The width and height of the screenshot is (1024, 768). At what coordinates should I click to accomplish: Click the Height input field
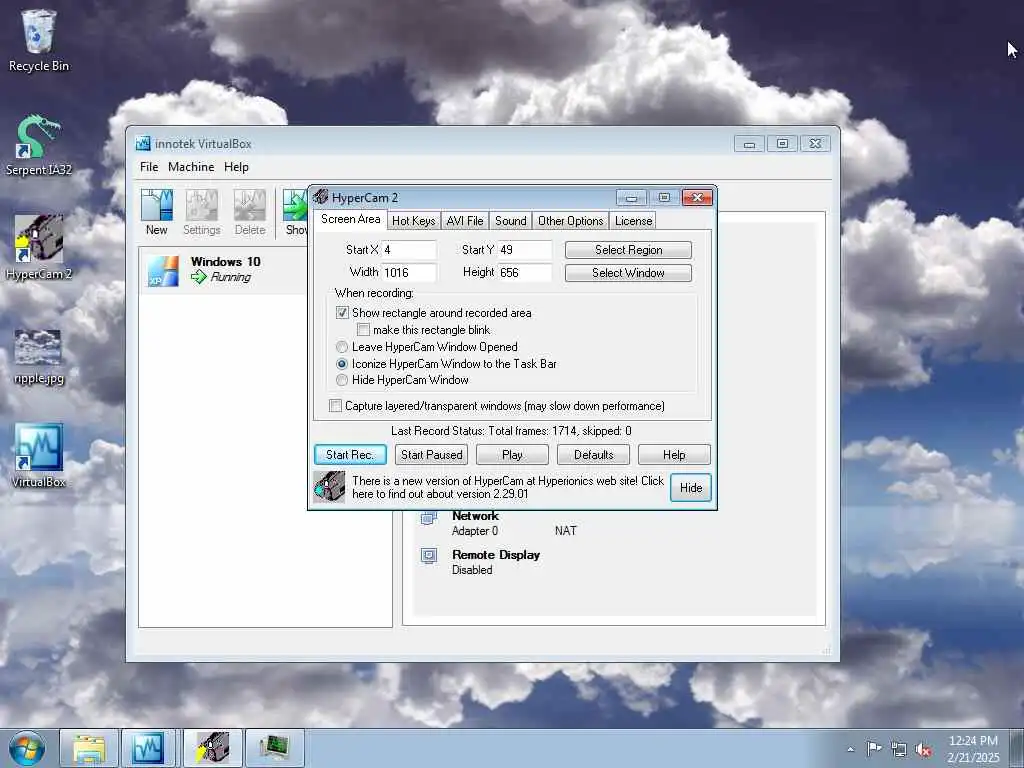pos(525,272)
